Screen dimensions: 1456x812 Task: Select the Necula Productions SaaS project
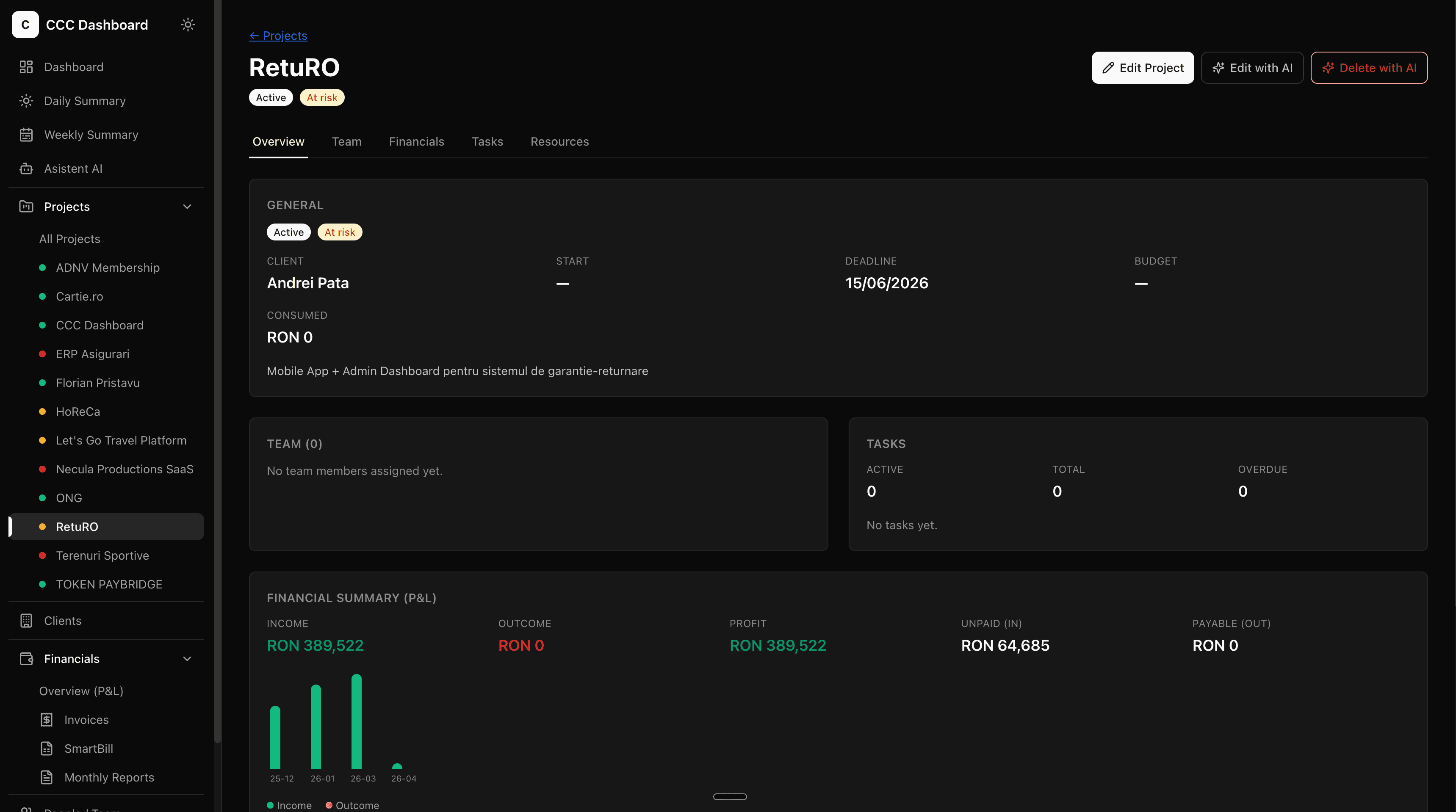click(x=106, y=469)
